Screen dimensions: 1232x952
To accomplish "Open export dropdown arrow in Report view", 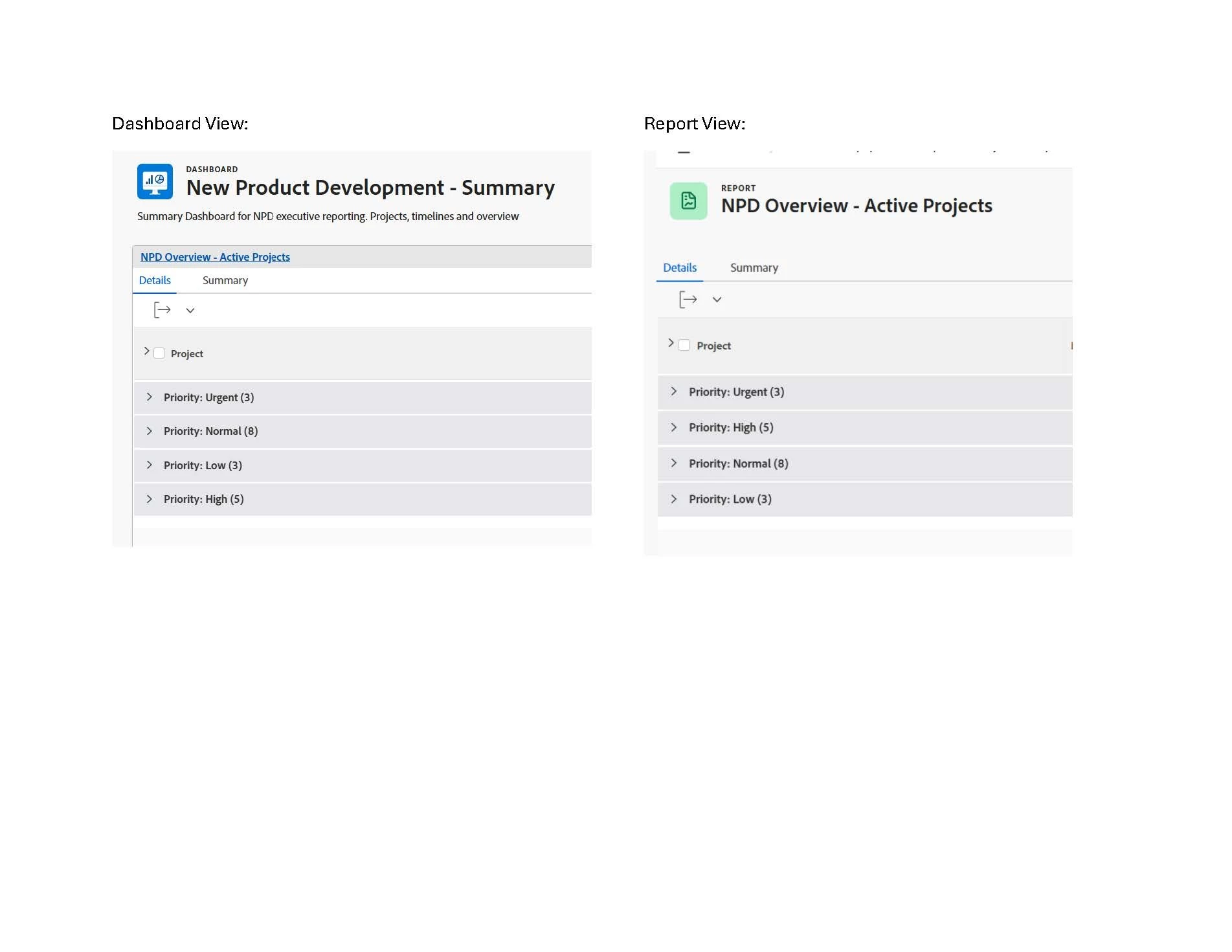I will point(717,300).
